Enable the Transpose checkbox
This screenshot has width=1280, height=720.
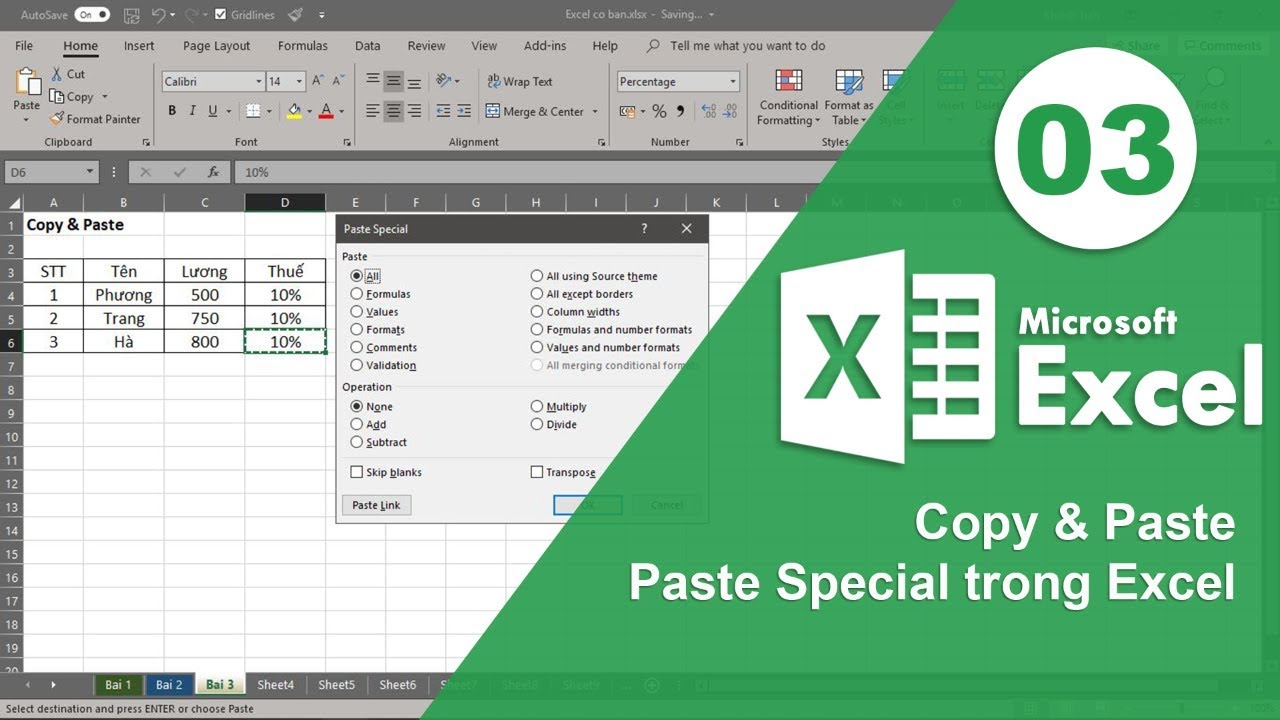(x=537, y=472)
